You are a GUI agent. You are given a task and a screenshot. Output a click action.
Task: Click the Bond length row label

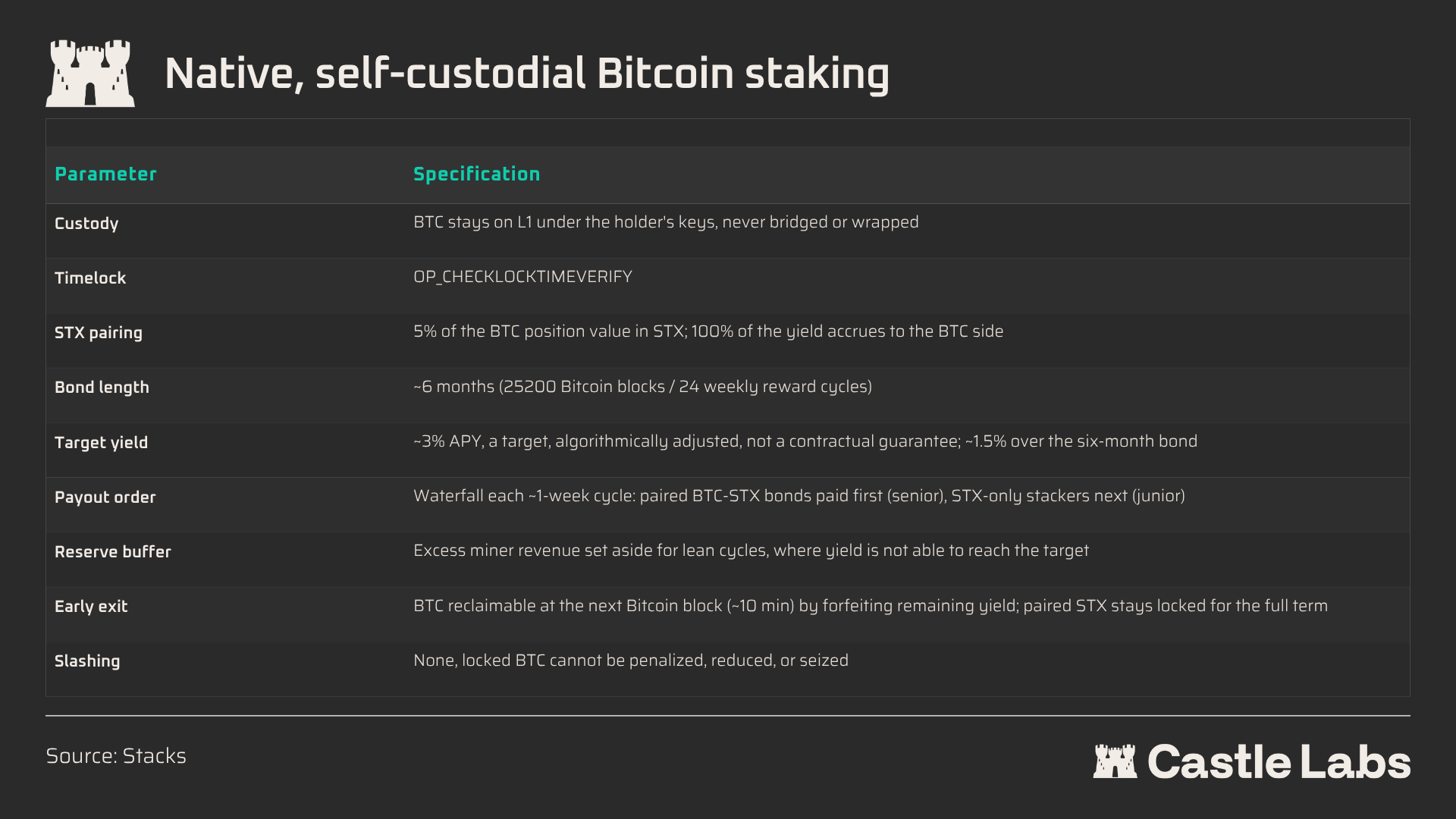pos(102,388)
